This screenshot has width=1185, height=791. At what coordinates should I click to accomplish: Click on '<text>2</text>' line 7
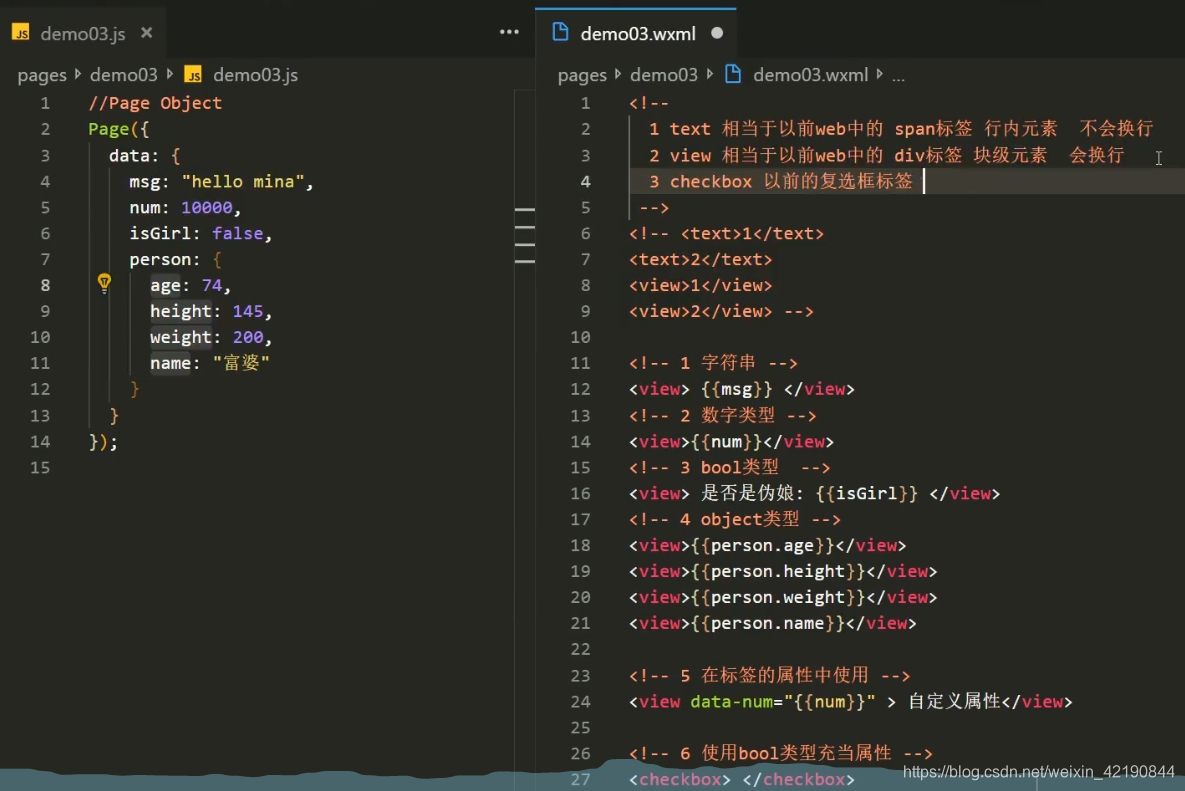tap(700, 259)
